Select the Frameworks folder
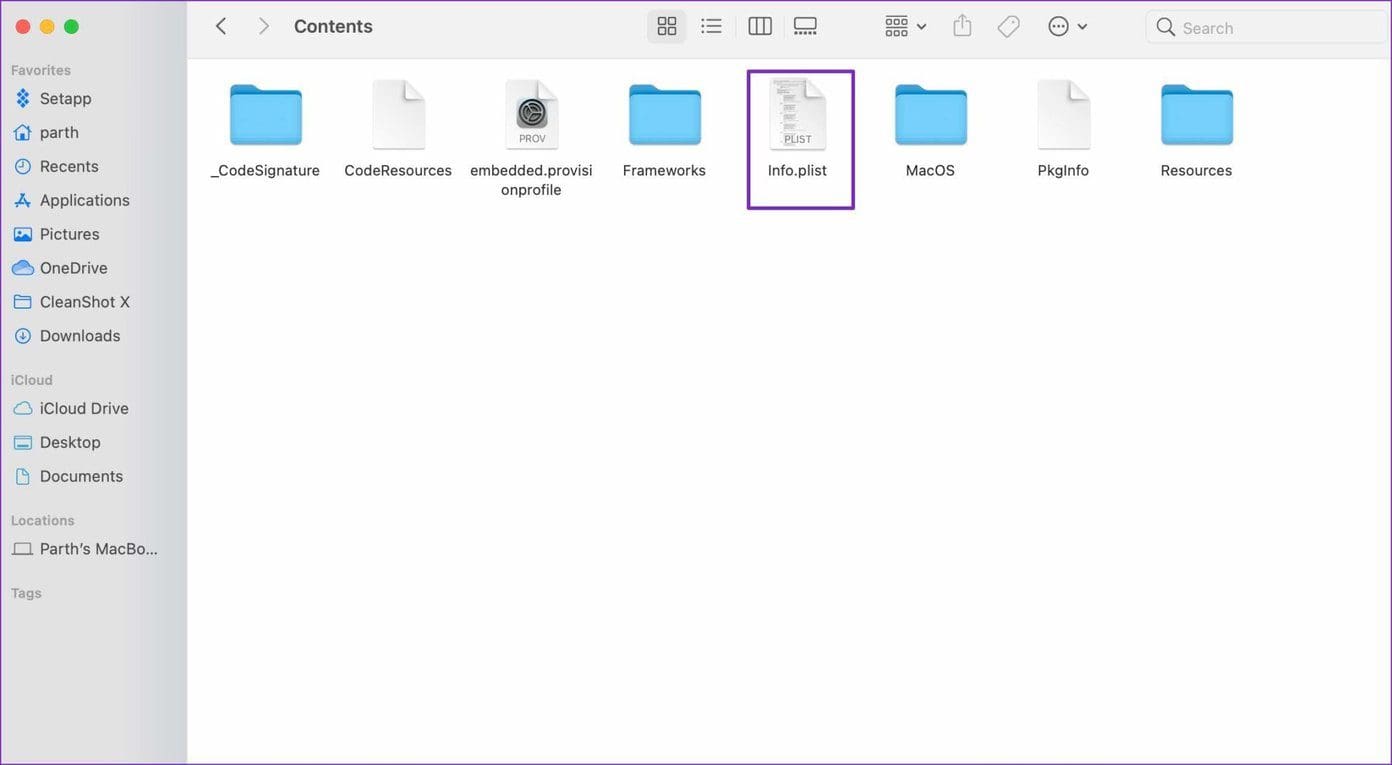1392x765 pixels. click(x=664, y=131)
